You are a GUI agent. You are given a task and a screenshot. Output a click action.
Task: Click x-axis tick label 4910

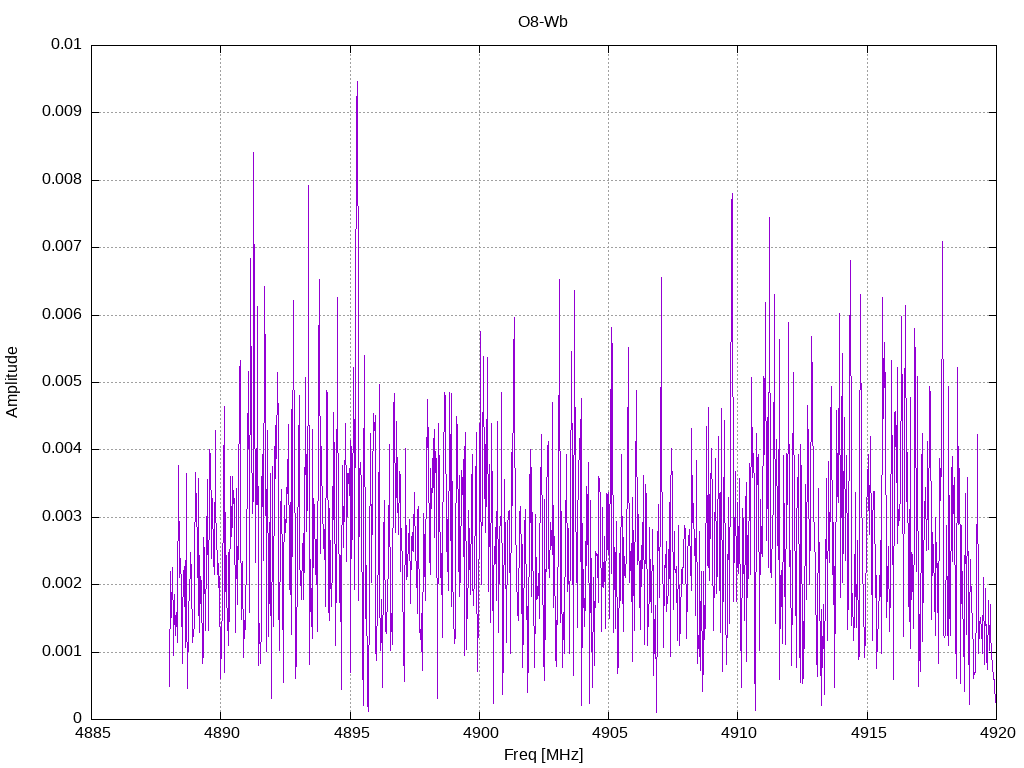coord(738,733)
